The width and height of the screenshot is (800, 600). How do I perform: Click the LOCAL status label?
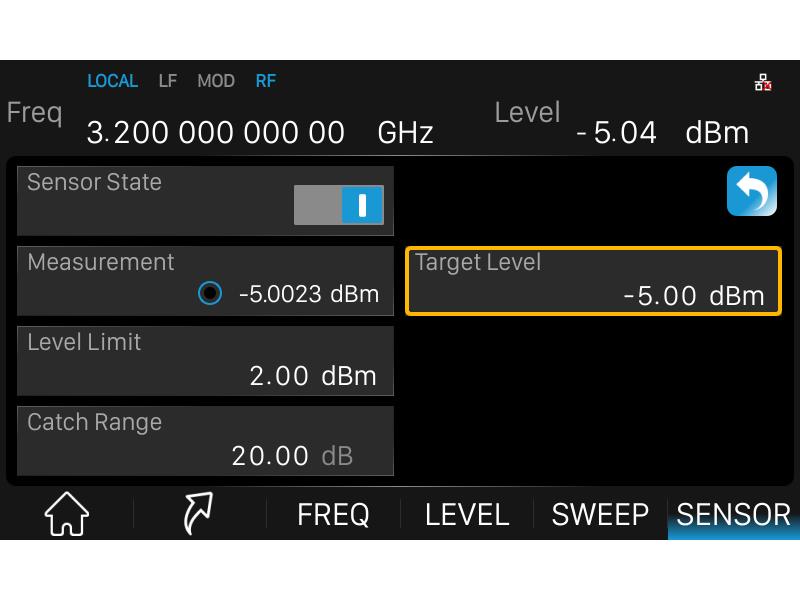pos(112,81)
